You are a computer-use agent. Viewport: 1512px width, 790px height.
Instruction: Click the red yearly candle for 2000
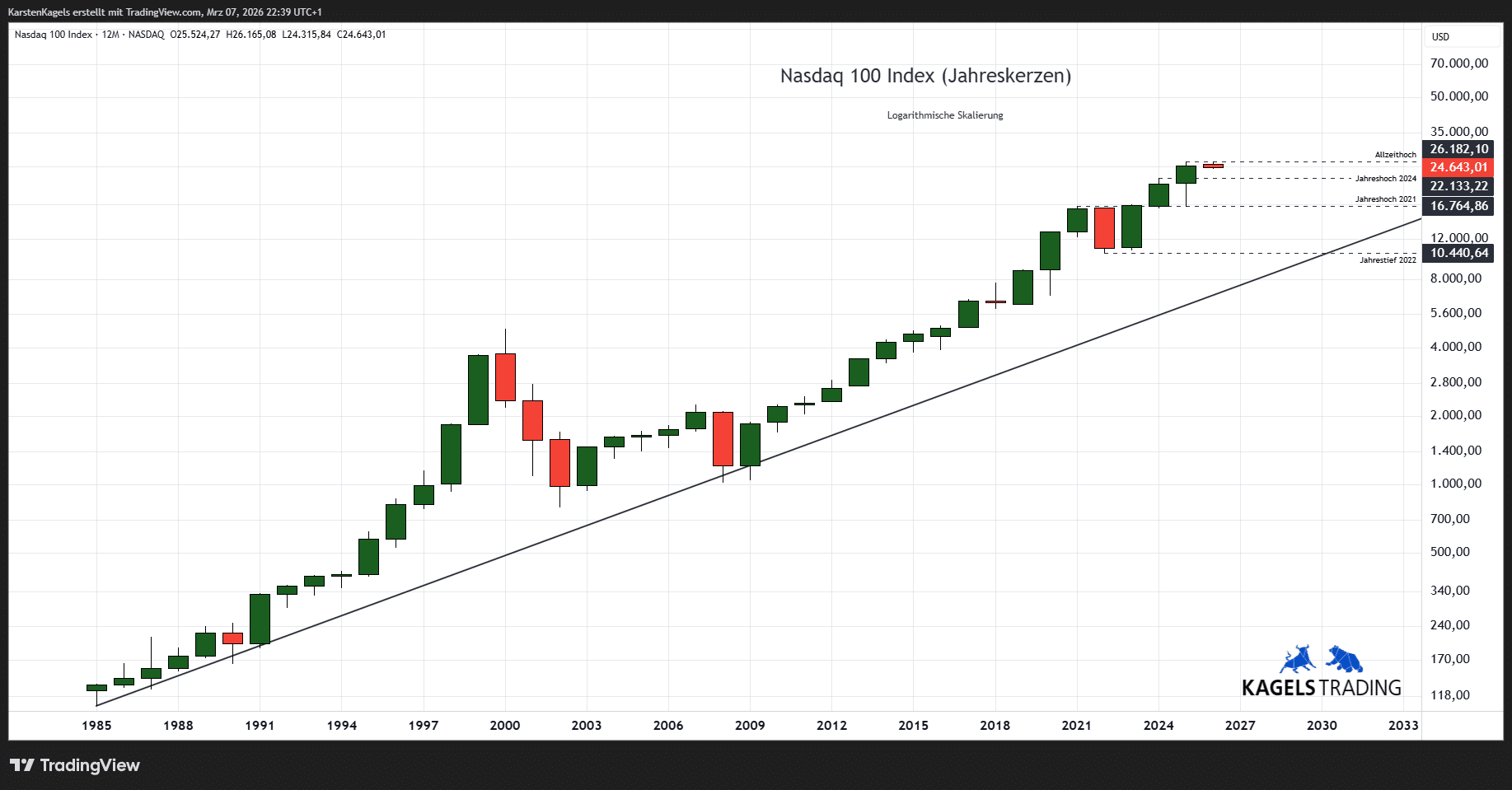point(505,377)
